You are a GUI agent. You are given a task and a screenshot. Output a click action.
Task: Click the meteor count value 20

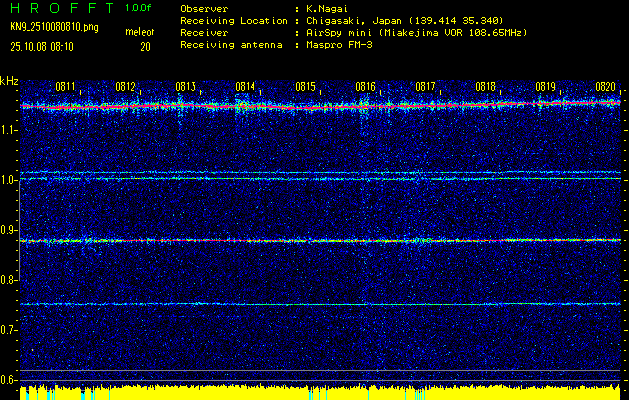(x=146, y=46)
